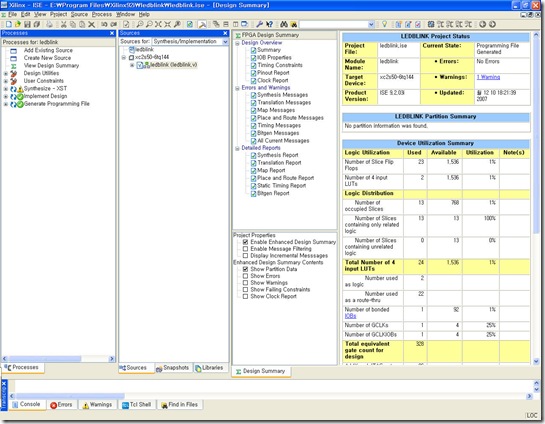Switch to the Errors tab

click(61, 405)
